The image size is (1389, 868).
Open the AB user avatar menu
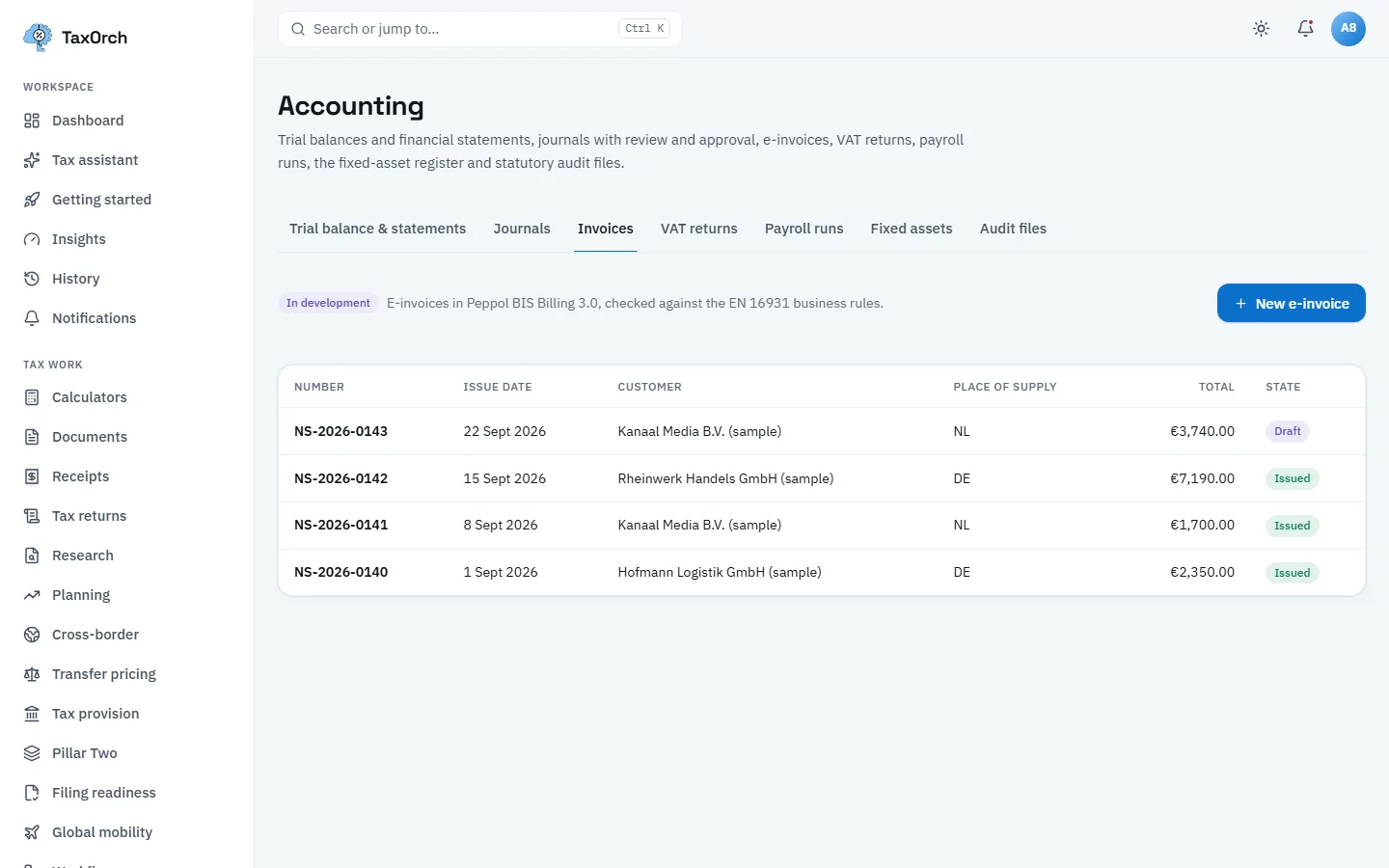click(x=1348, y=29)
